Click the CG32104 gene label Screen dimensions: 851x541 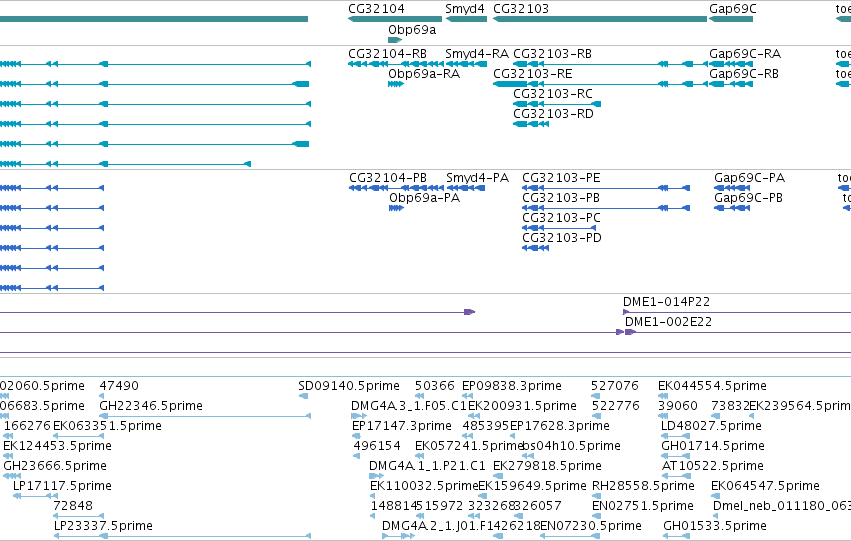(376, 9)
